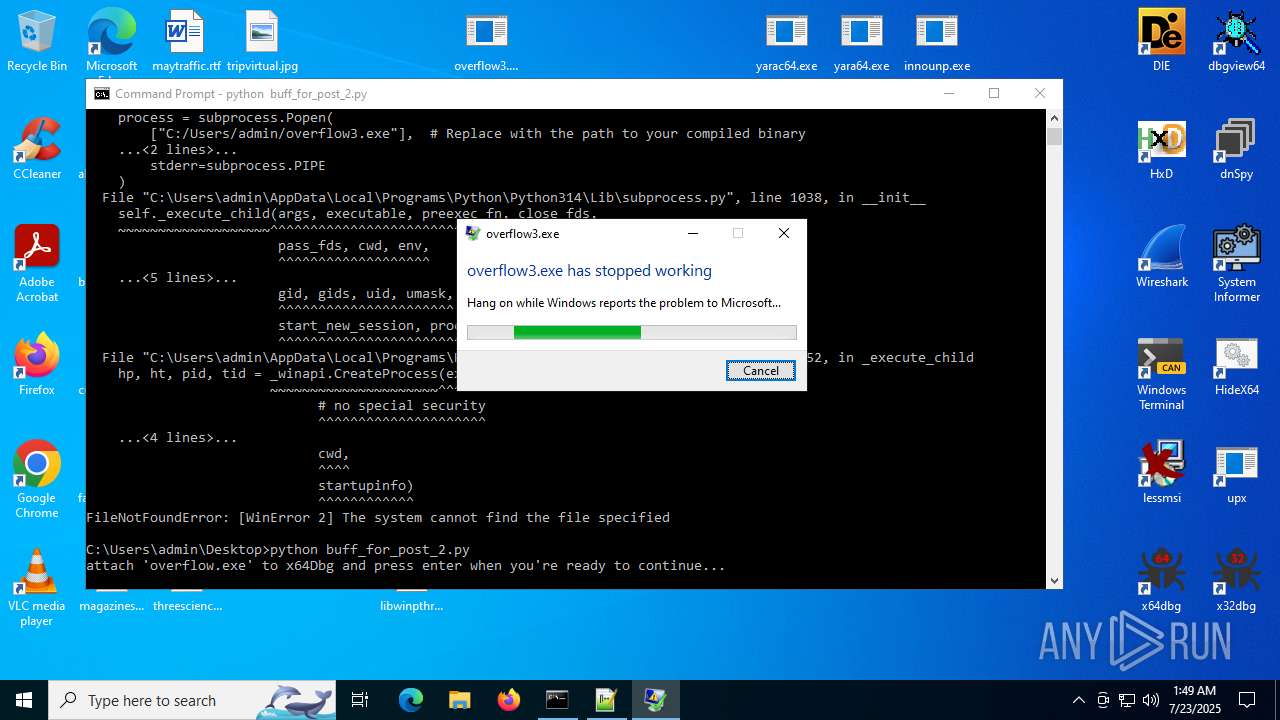The image size is (1280, 720).
Task: Launch HideX64 desktop shortcut
Action: pos(1236,365)
